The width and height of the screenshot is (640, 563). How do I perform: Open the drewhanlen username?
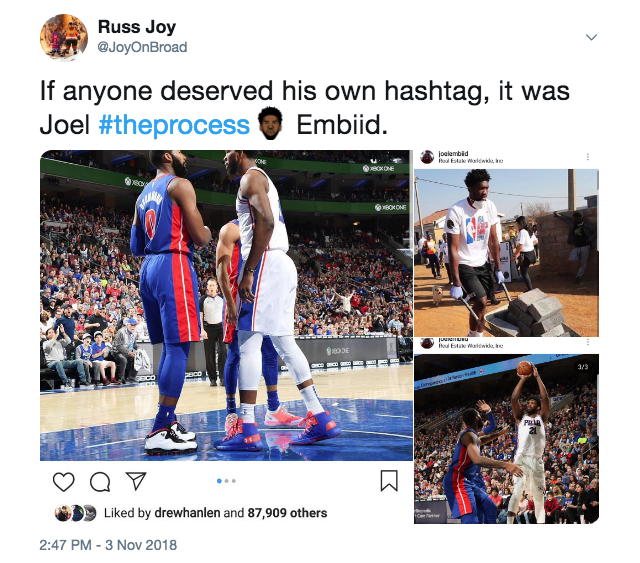point(187,513)
